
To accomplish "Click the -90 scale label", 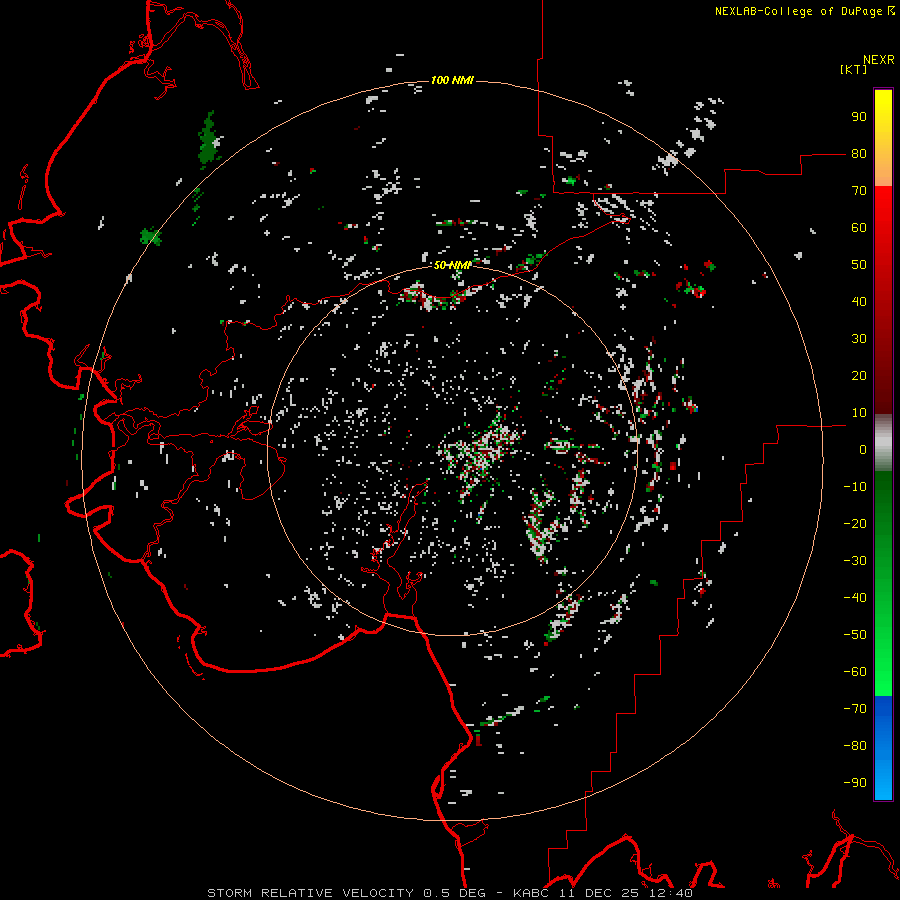I will pyautogui.click(x=855, y=783).
